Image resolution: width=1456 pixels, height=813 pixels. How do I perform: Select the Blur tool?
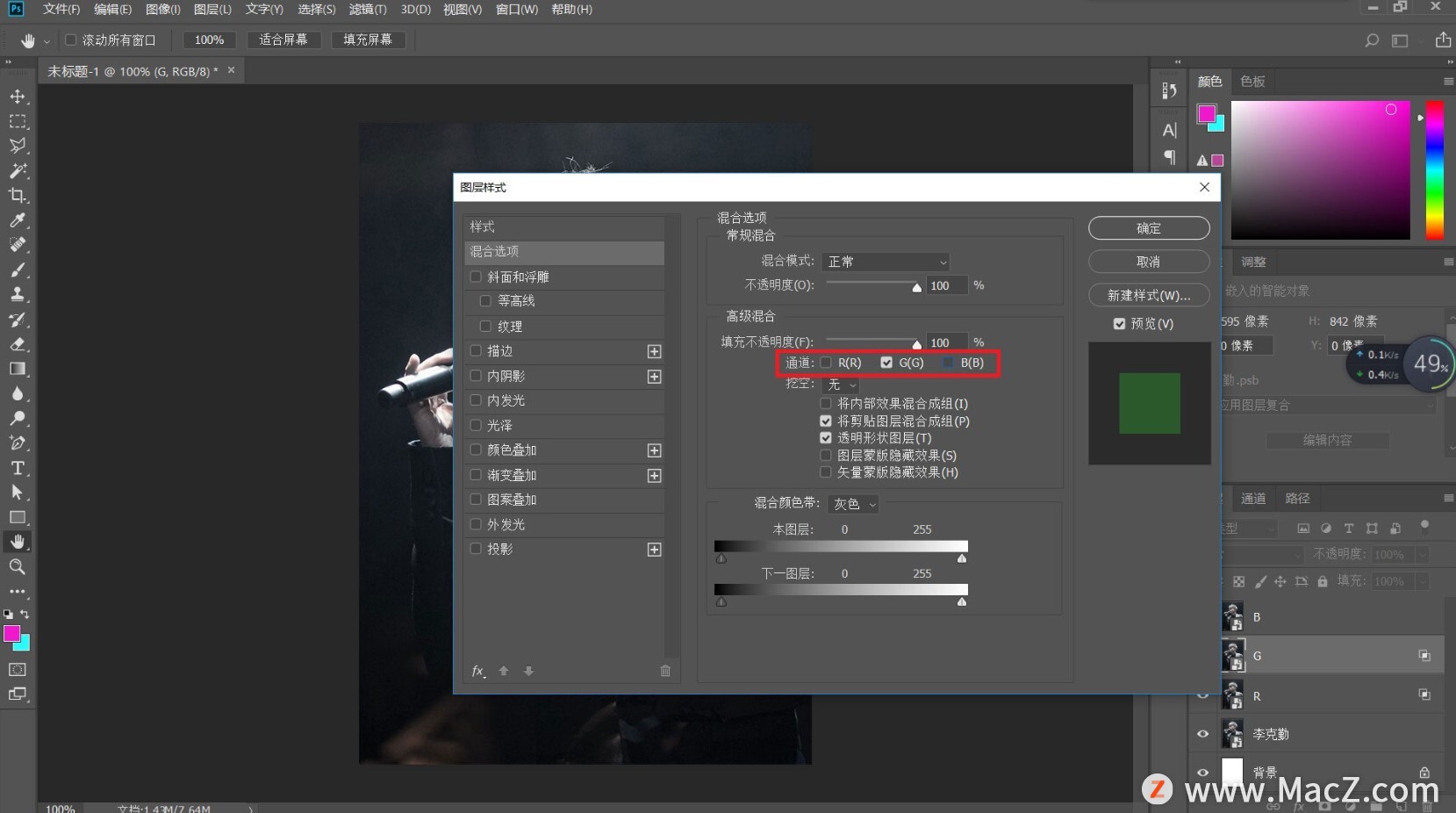(x=18, y=393)
